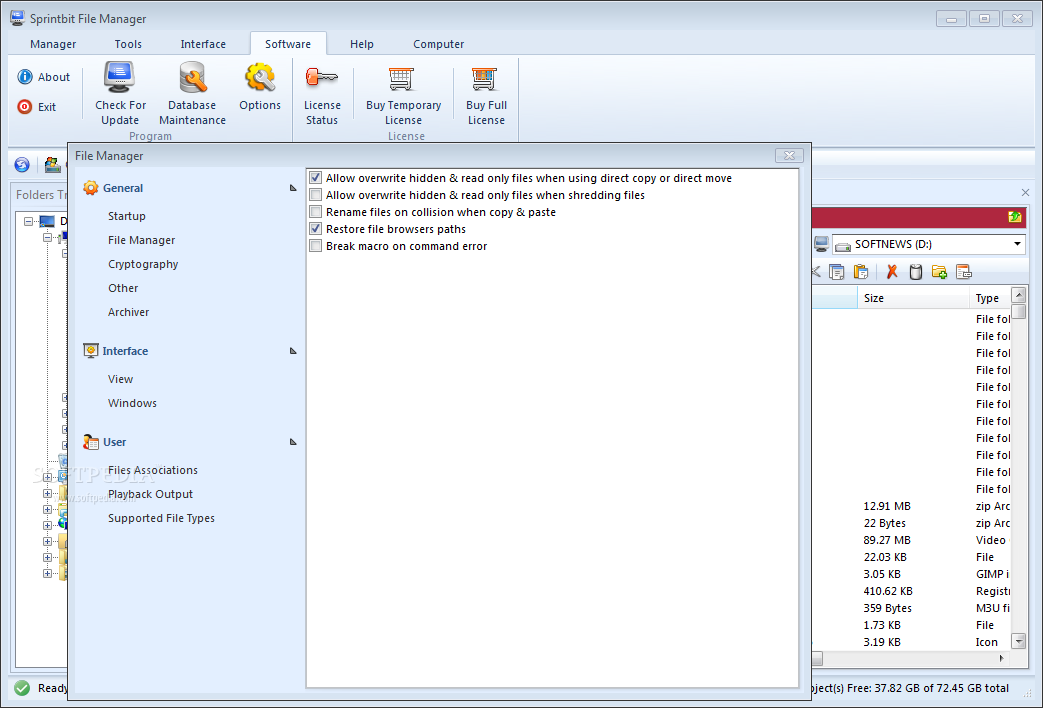Click file list scrollbar down arrow

click(1018, 641)
